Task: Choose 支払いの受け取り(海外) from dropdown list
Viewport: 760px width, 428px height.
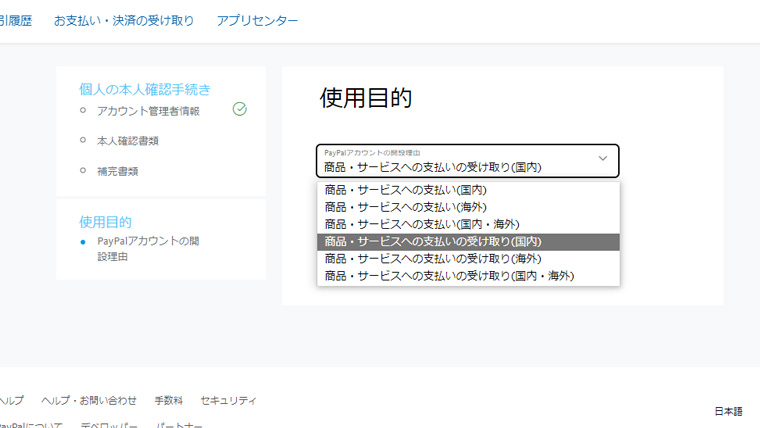Action: 432,258
